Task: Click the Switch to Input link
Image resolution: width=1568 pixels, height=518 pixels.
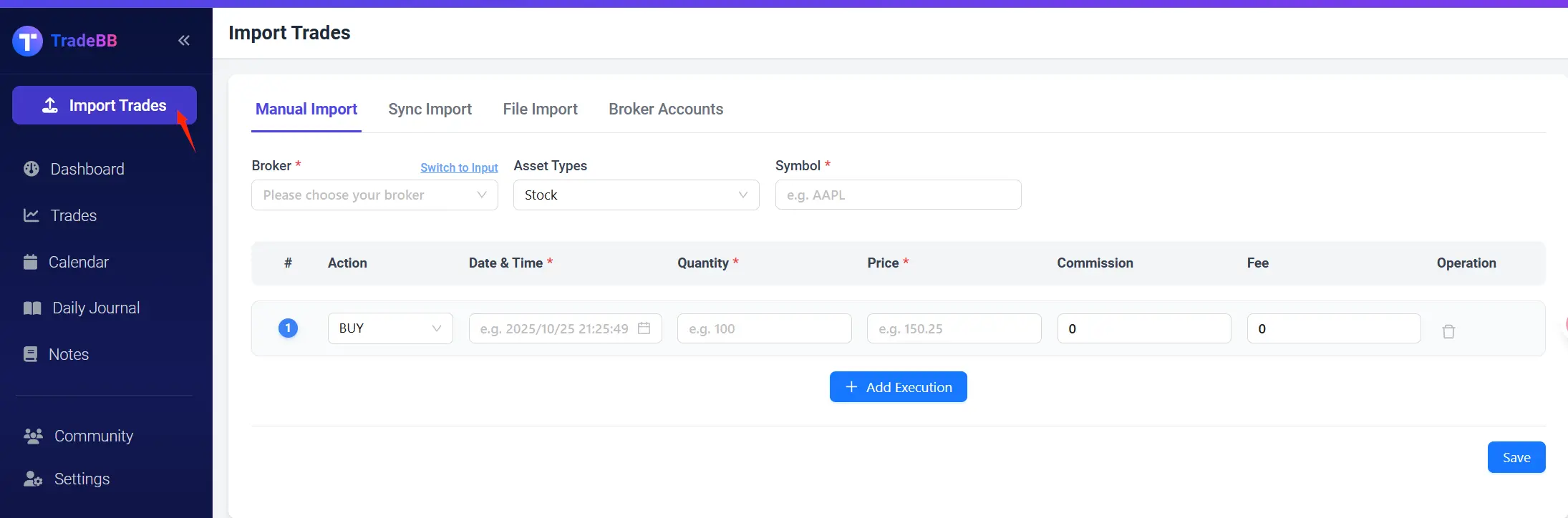Action: pyautogui.click(x=459, y=167)
